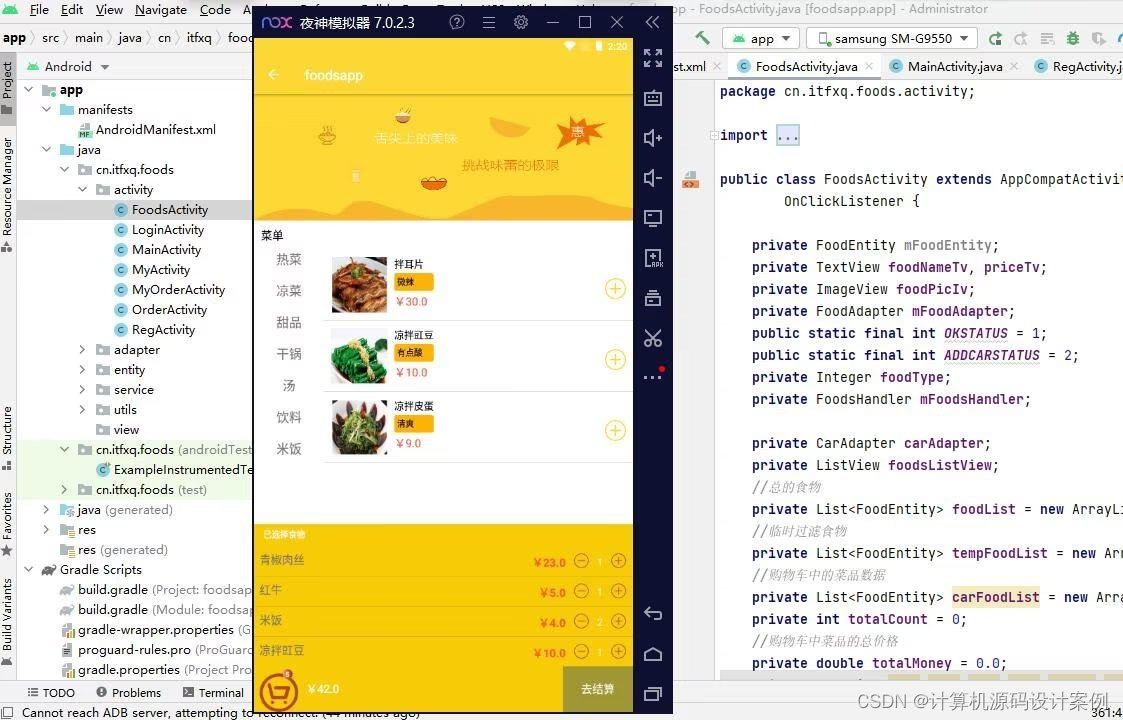The image size is (1123, 720).
Task: Switch to MainActivity.java editor tab
Action: [x=955, y=67]
